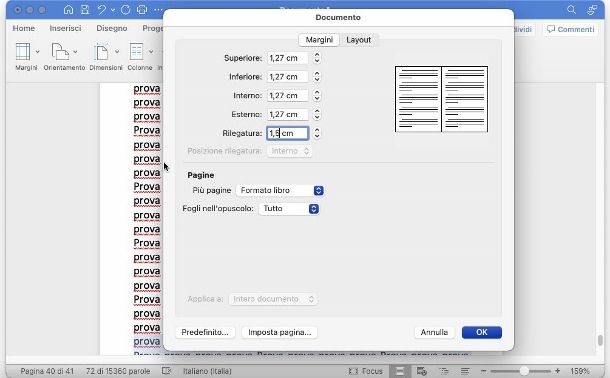Click the Esterno stepper arrows

pyautogui.click(x=317, y=114)
